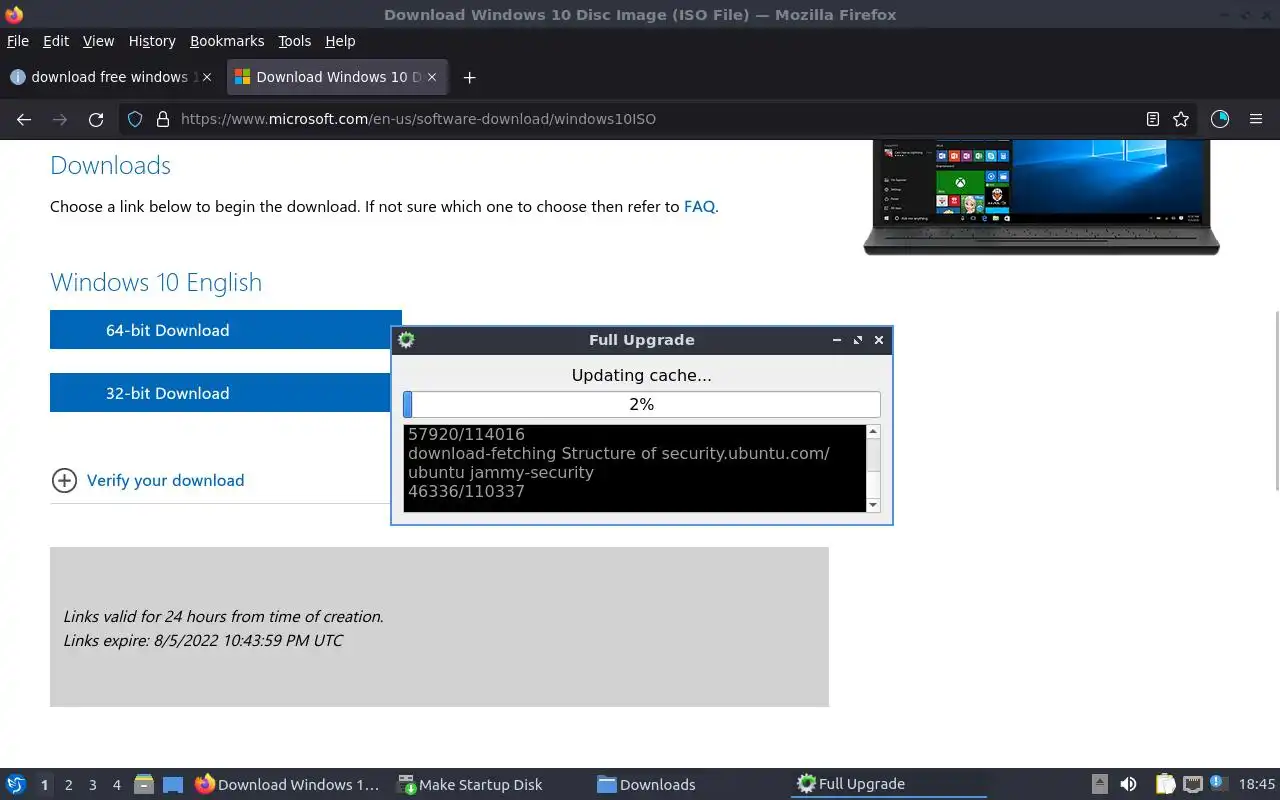Switch to workspace 3
The height and width of the screenshot is (800, 1280).
(92, 785)
